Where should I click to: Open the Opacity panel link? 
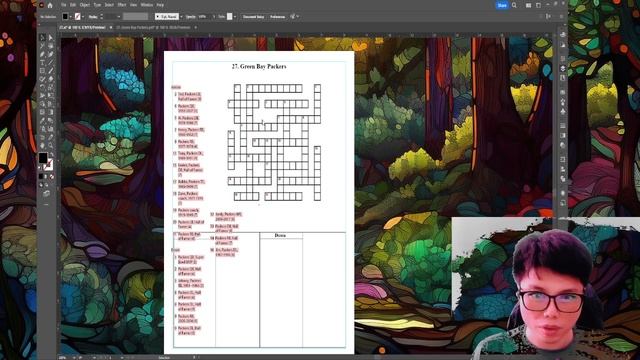(x=190, y=17)
